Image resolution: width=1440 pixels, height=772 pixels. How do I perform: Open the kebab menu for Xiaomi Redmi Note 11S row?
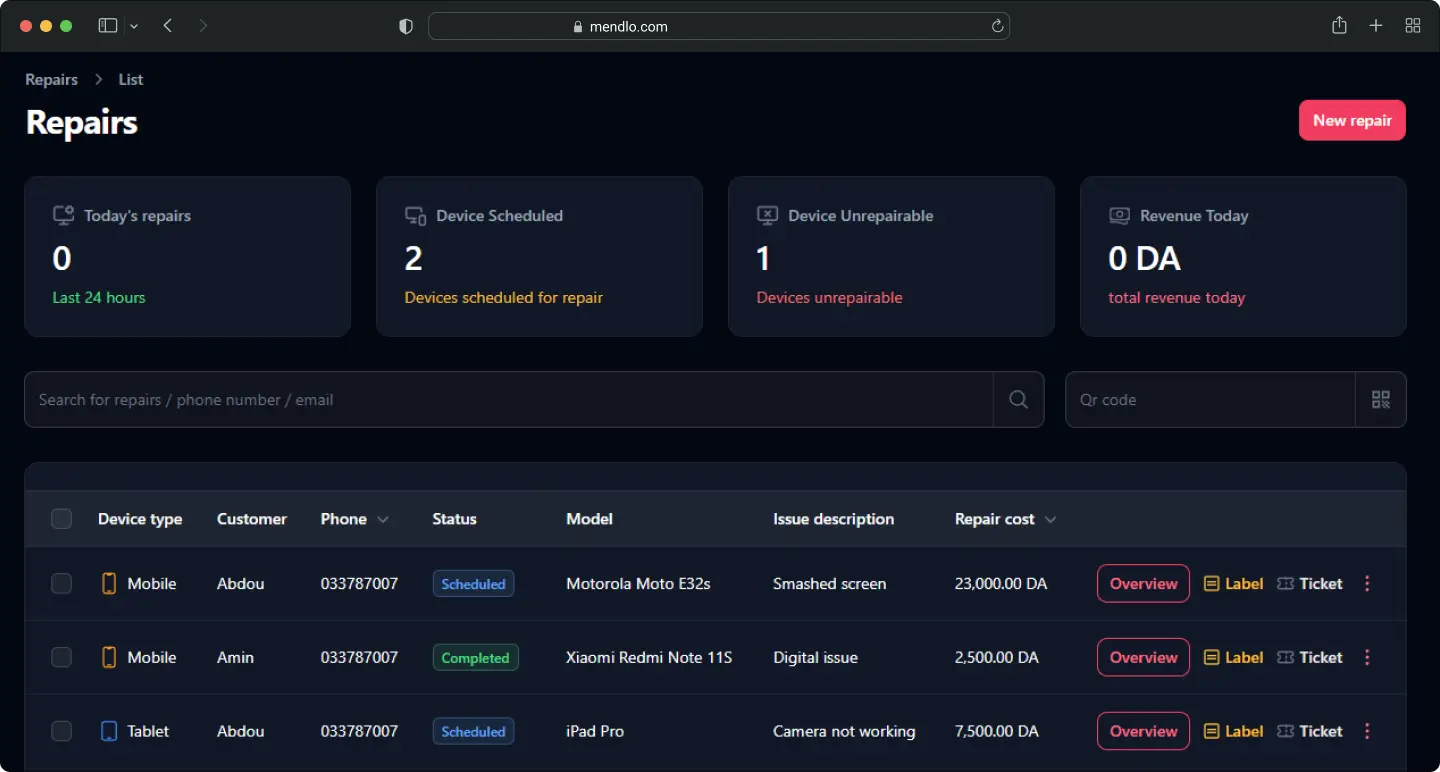(1367, 657)
